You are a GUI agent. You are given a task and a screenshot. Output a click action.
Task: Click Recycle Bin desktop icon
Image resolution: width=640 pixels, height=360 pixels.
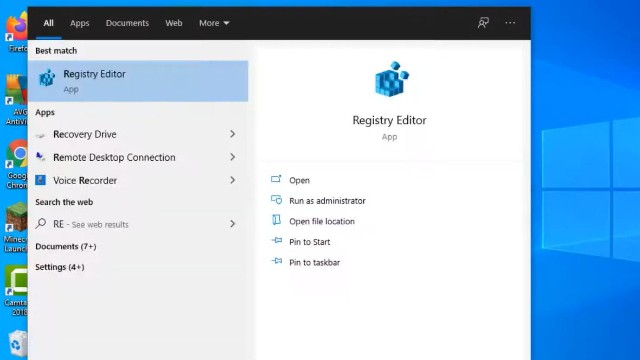point(17,344)
